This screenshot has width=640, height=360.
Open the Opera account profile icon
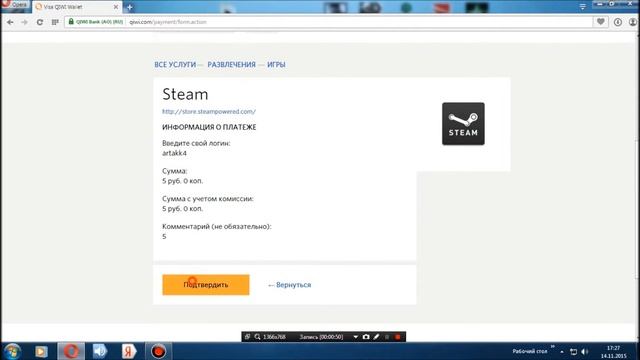coord(633,22)
